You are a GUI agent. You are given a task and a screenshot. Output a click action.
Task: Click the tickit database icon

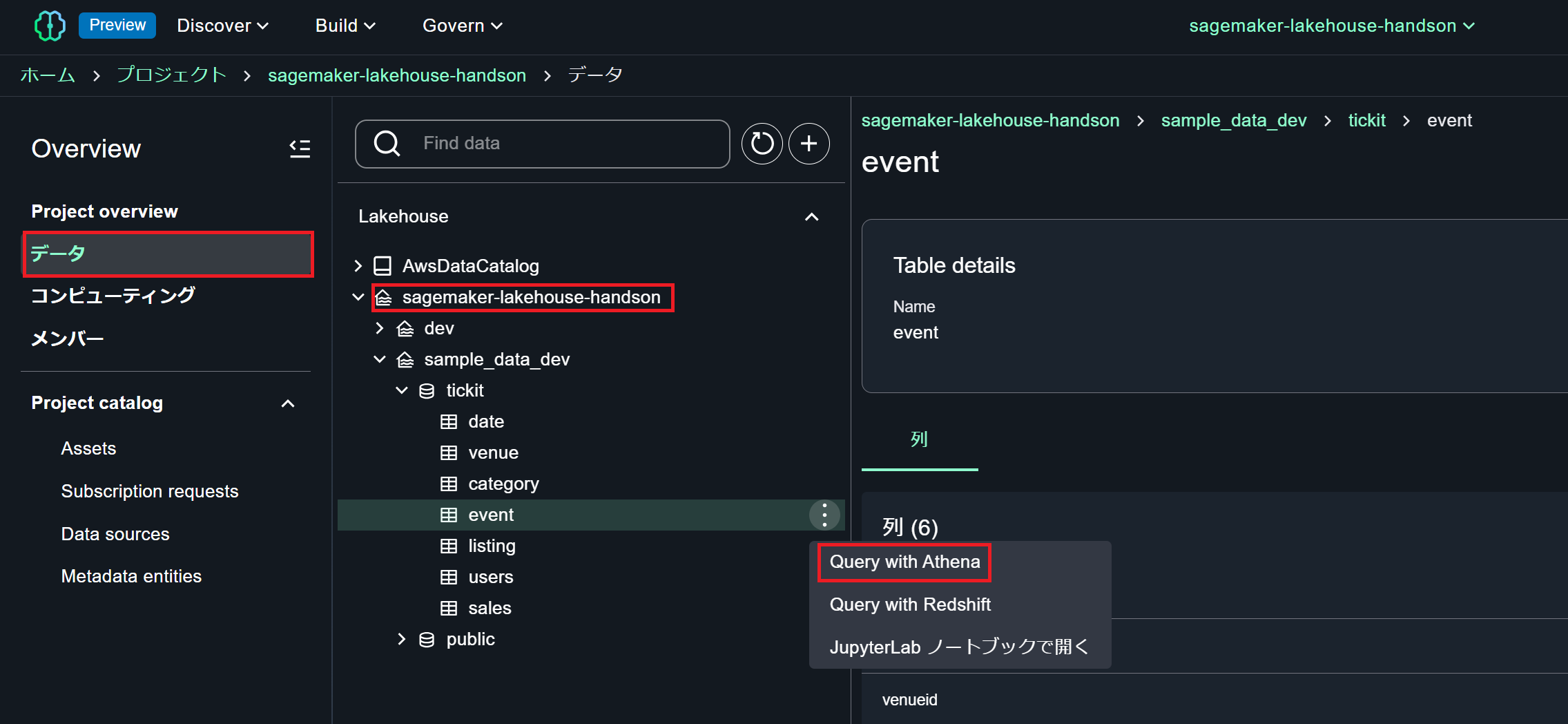click(x=427, y=390)
